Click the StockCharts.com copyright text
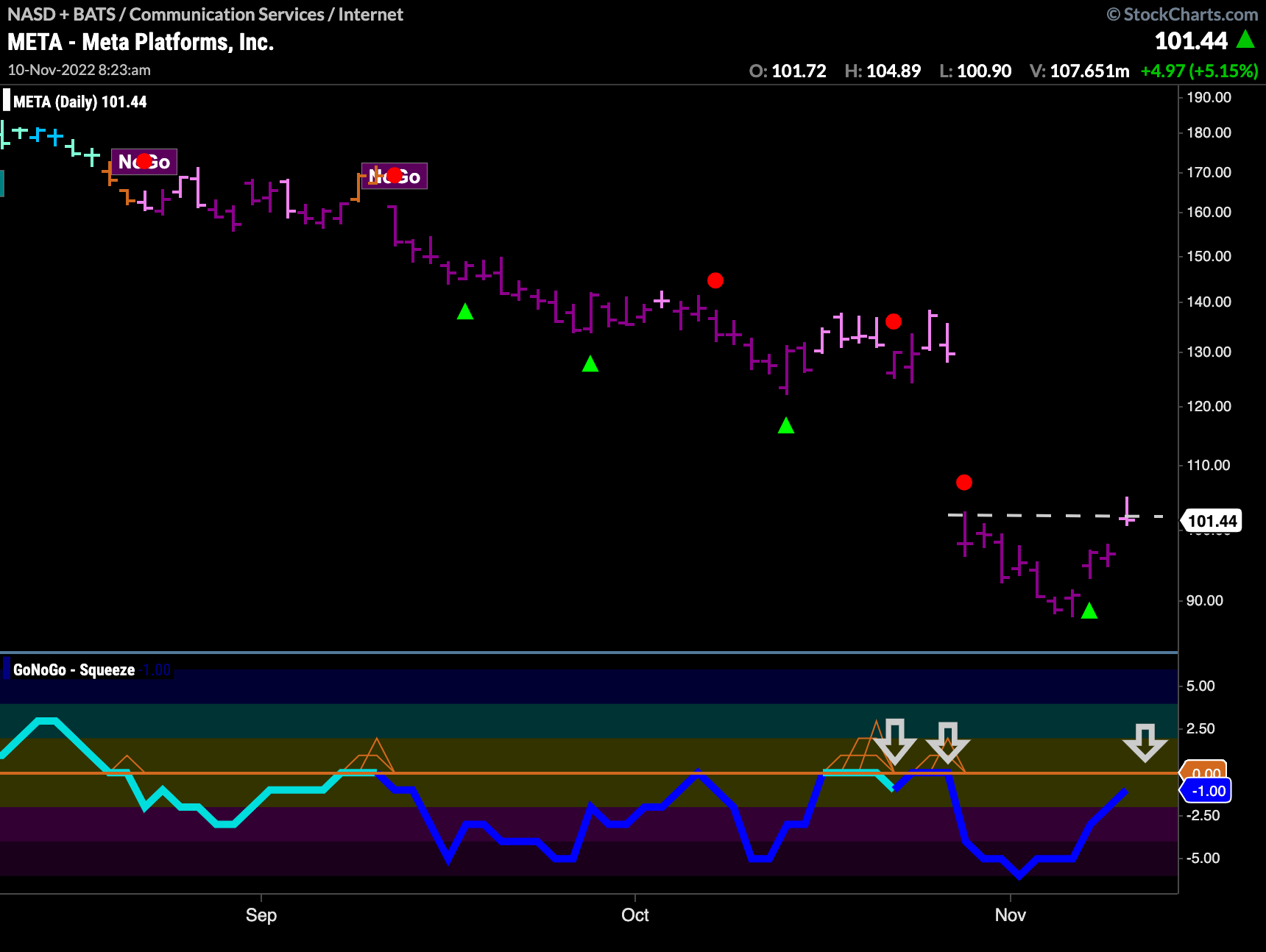The height and width of the screenshot is (952, 1266). (x=1182, y=14)
